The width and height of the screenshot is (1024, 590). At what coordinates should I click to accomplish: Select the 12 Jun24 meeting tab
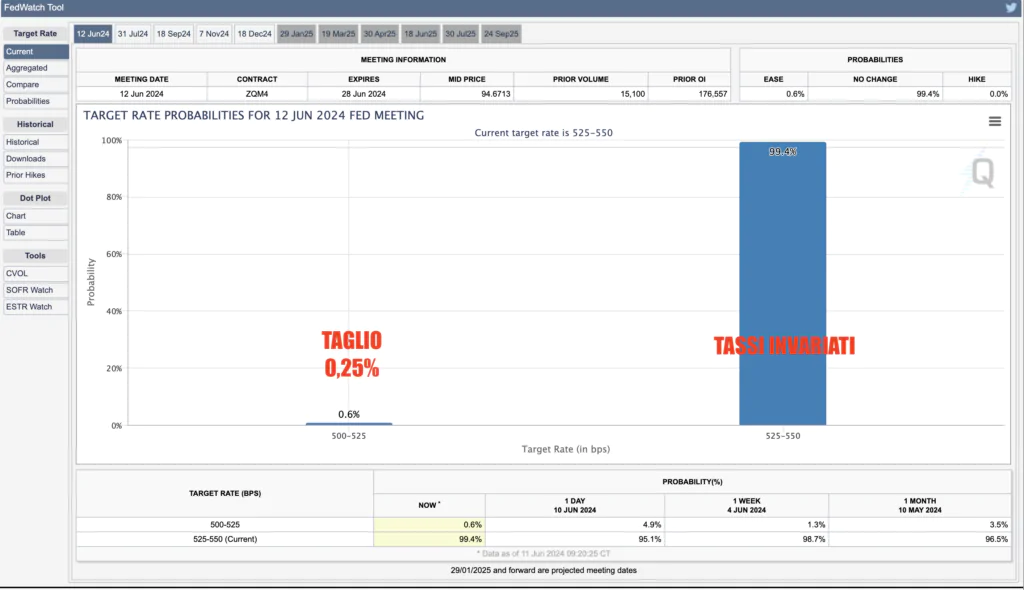pyautogui.click(x=93, y=34)
